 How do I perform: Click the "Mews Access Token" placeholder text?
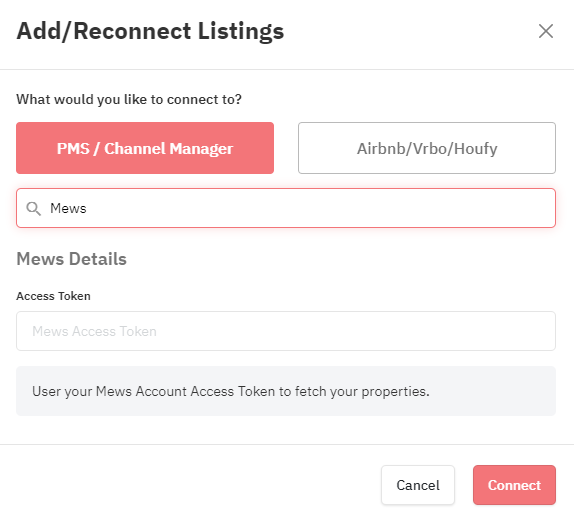94,331
